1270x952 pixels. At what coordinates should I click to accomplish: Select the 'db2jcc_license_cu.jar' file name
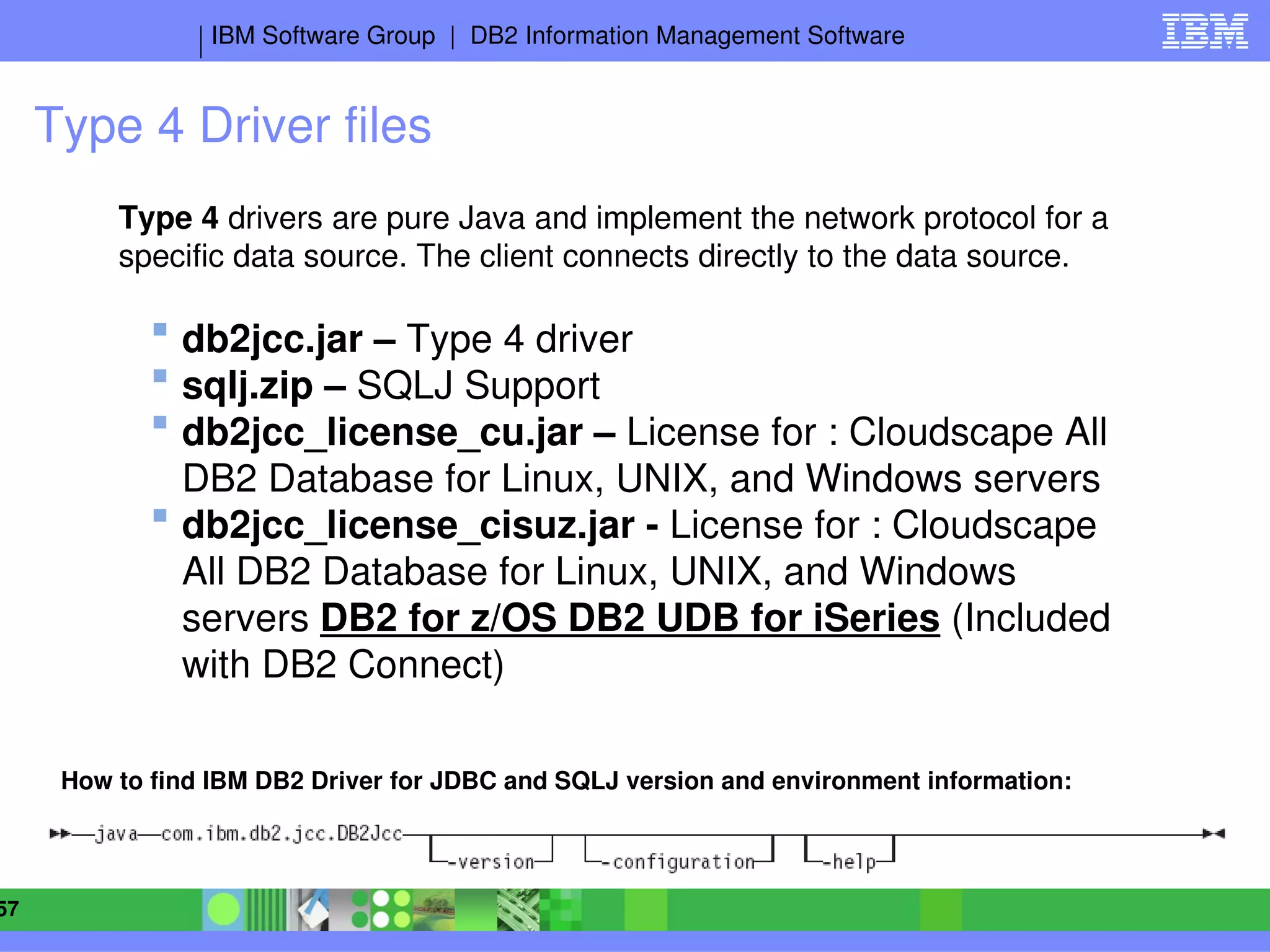pyautogui.click(x=383, y=433)
